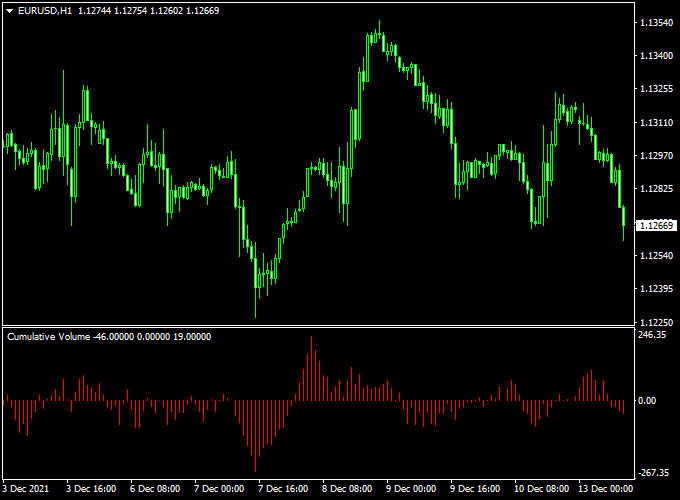Viewport: 680px width, 500px height.
Task: Select the 13 Dec 00:00 time label
Action: coord(605,489)
